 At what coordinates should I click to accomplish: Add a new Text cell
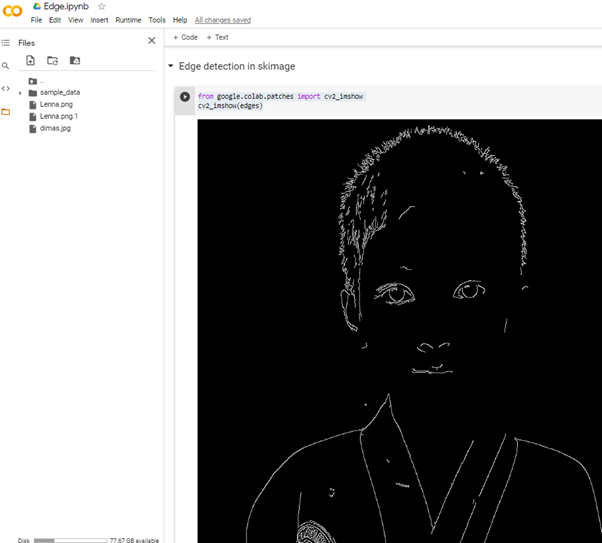point(217,37)
